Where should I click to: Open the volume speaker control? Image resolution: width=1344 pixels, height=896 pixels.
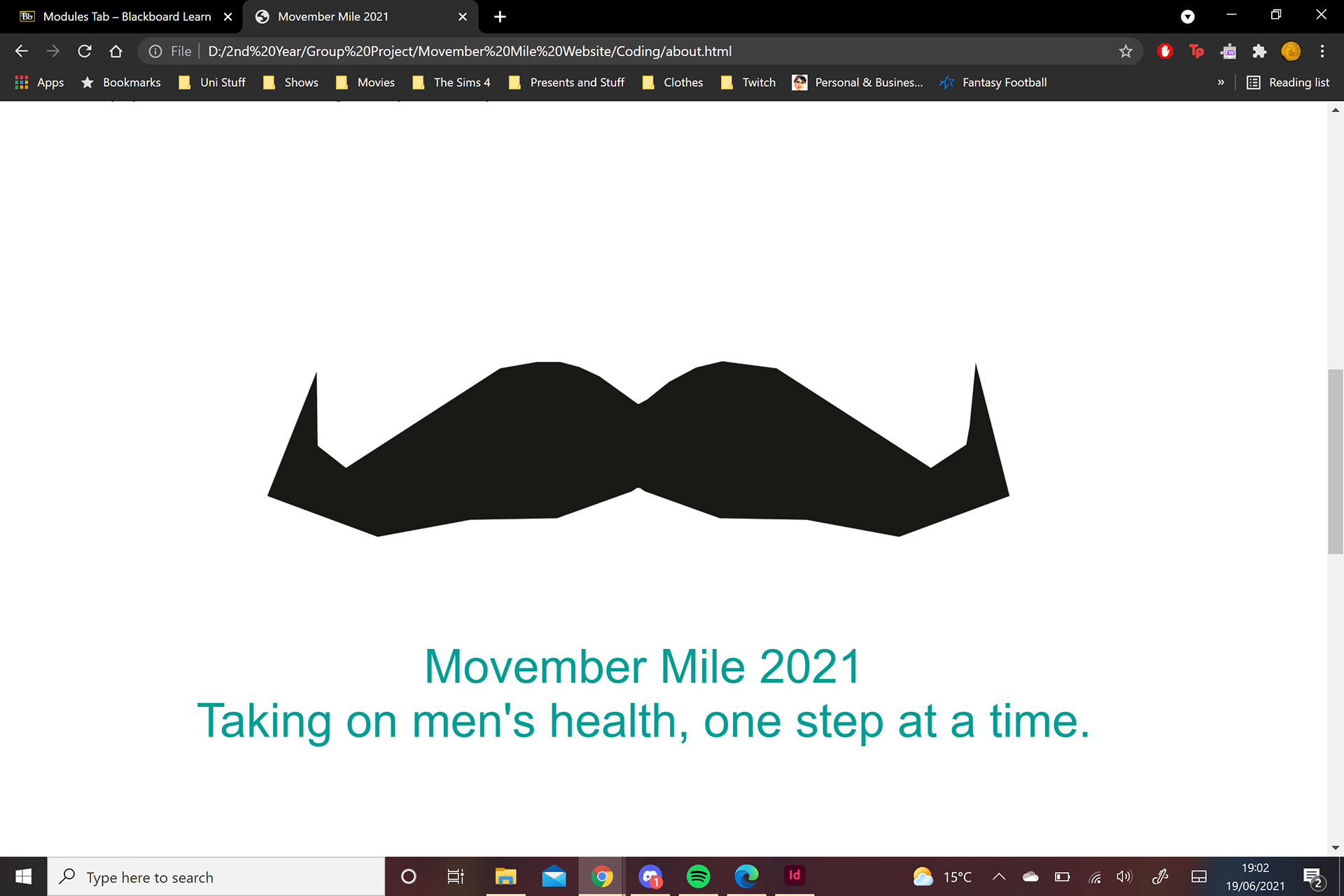tap(1125, 876)
